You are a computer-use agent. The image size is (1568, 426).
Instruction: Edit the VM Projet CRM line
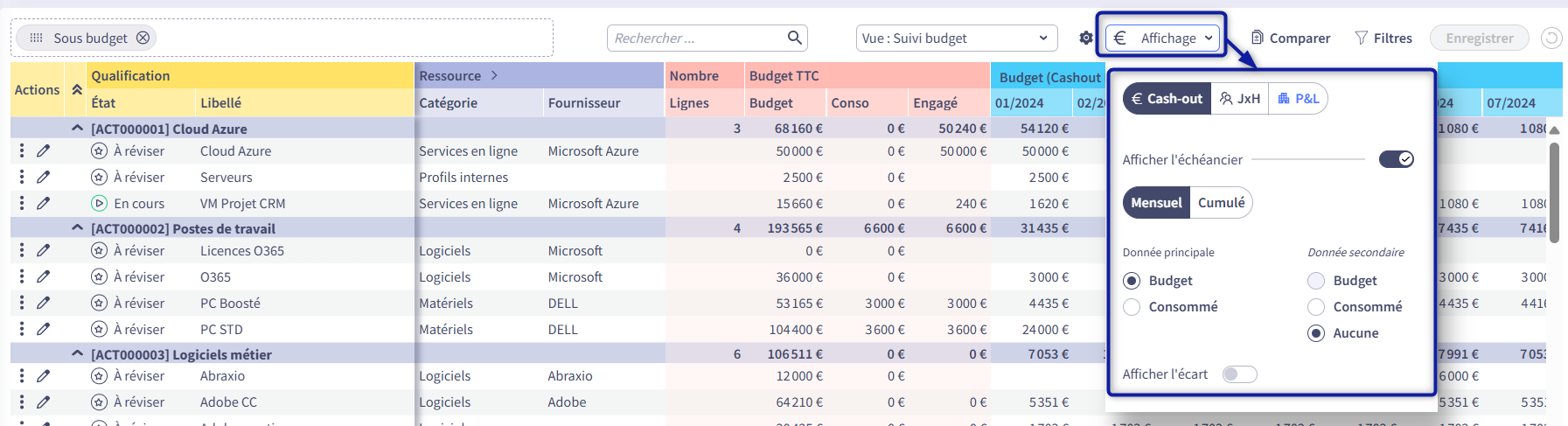pyautogui.click(x=43, y=203)
